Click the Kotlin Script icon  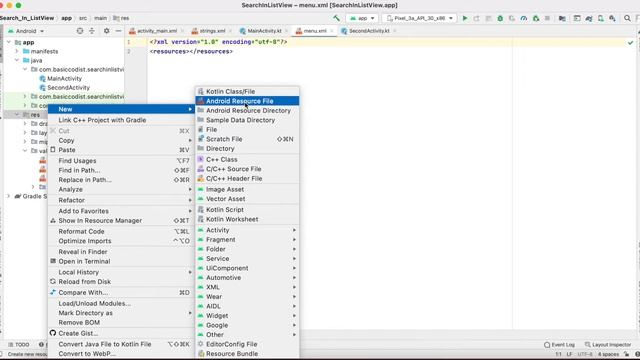point(200,209)
